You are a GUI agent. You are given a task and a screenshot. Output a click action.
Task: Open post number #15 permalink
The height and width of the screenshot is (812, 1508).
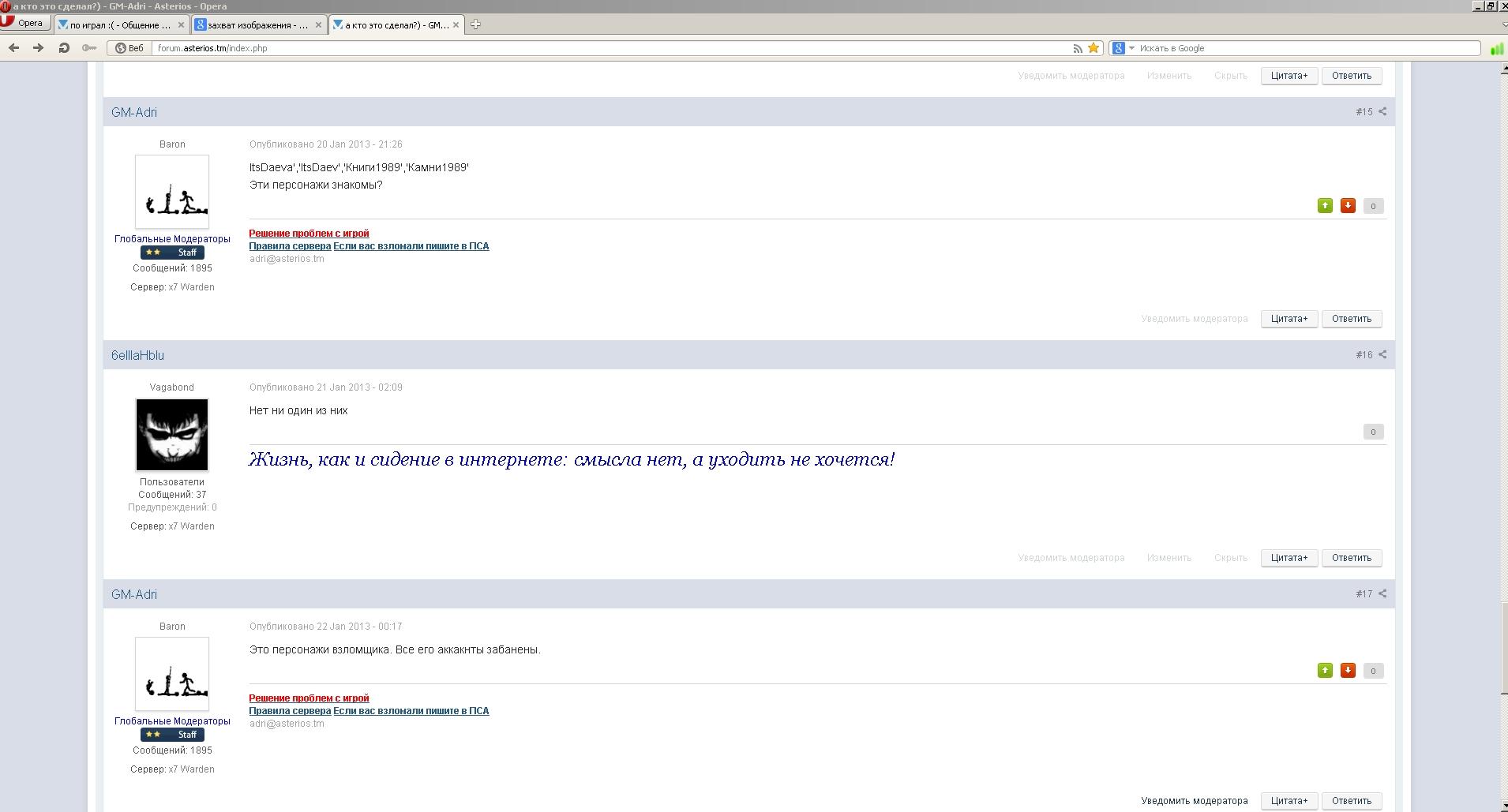(x=1364, y=112)
